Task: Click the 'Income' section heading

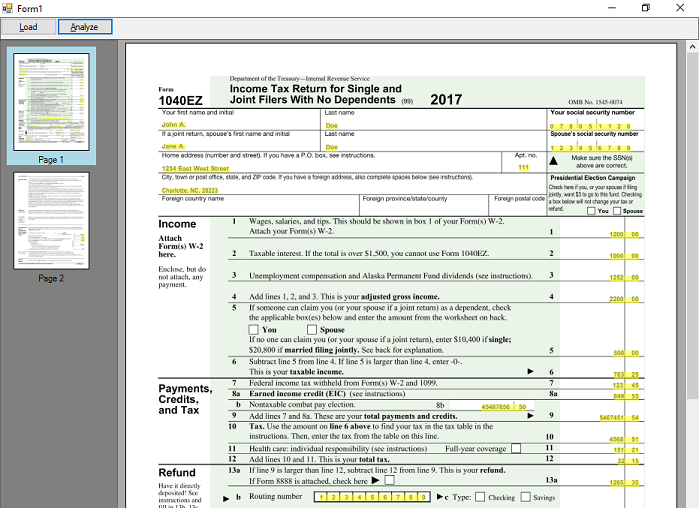Action: click(x=177, y=224)
